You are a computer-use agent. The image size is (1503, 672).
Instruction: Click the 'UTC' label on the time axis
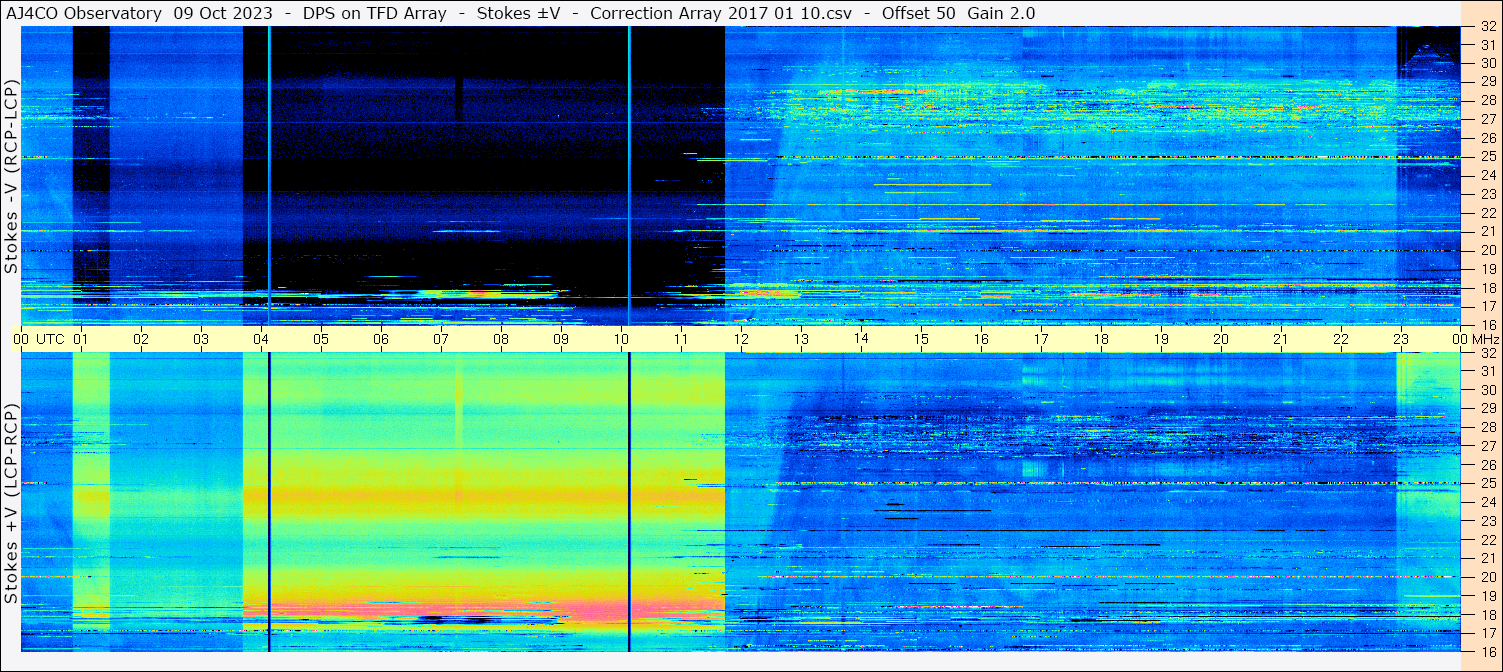click(x=50, y=339)
